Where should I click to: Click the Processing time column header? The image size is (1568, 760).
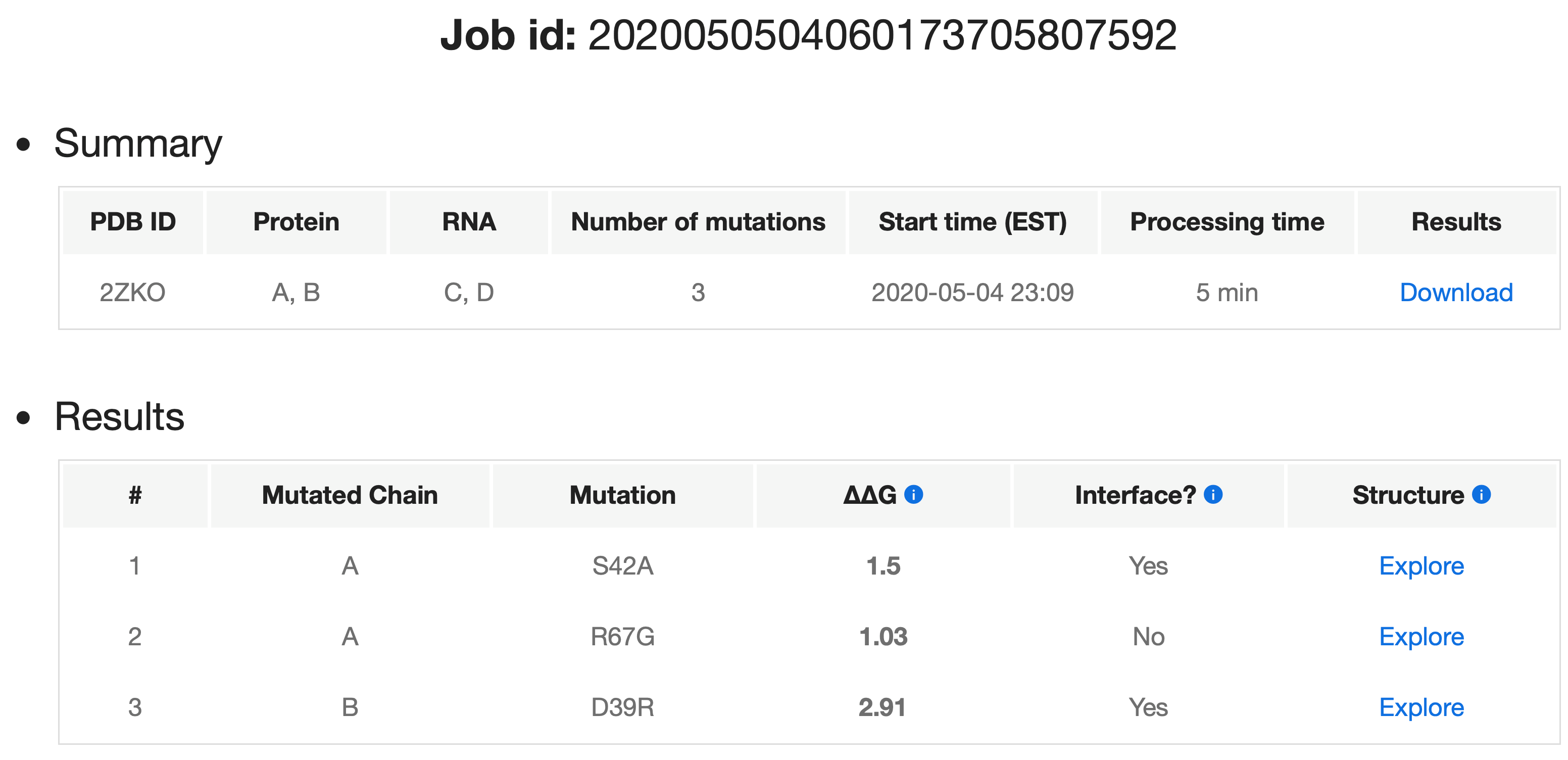tap(1227, 222)
